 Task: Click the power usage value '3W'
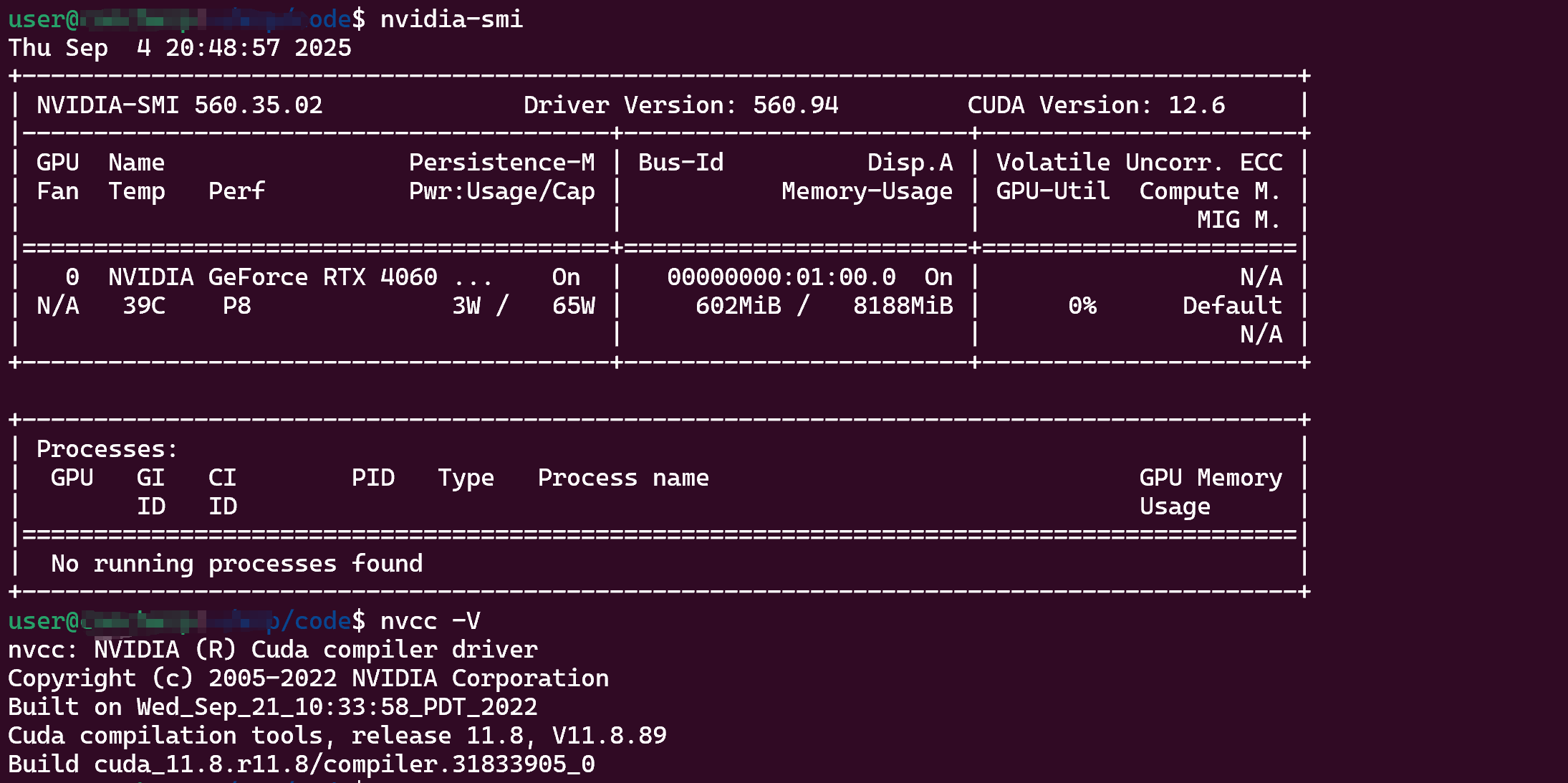click(x=466, y=306)
